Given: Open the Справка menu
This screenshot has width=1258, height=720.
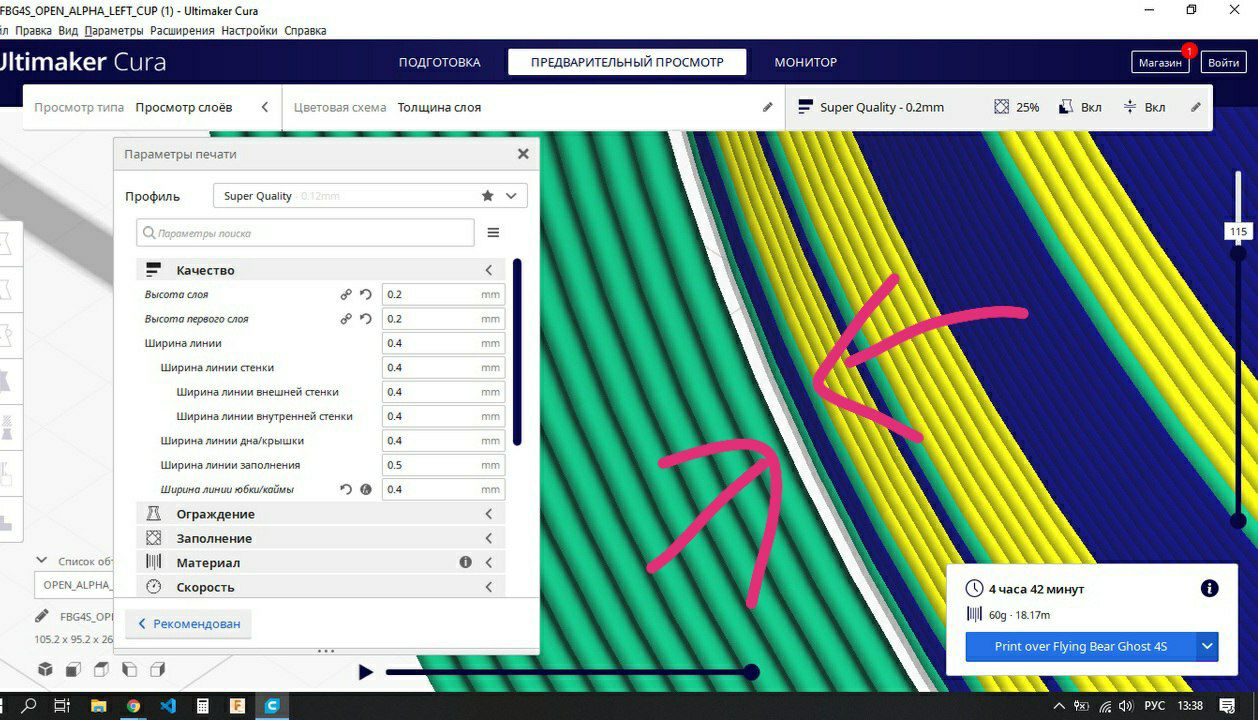Looking at the screenshot, I should pos(305,31).
